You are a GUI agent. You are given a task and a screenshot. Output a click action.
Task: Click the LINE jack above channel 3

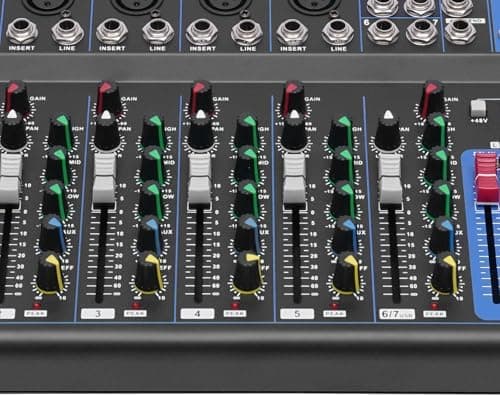[157, 32]
